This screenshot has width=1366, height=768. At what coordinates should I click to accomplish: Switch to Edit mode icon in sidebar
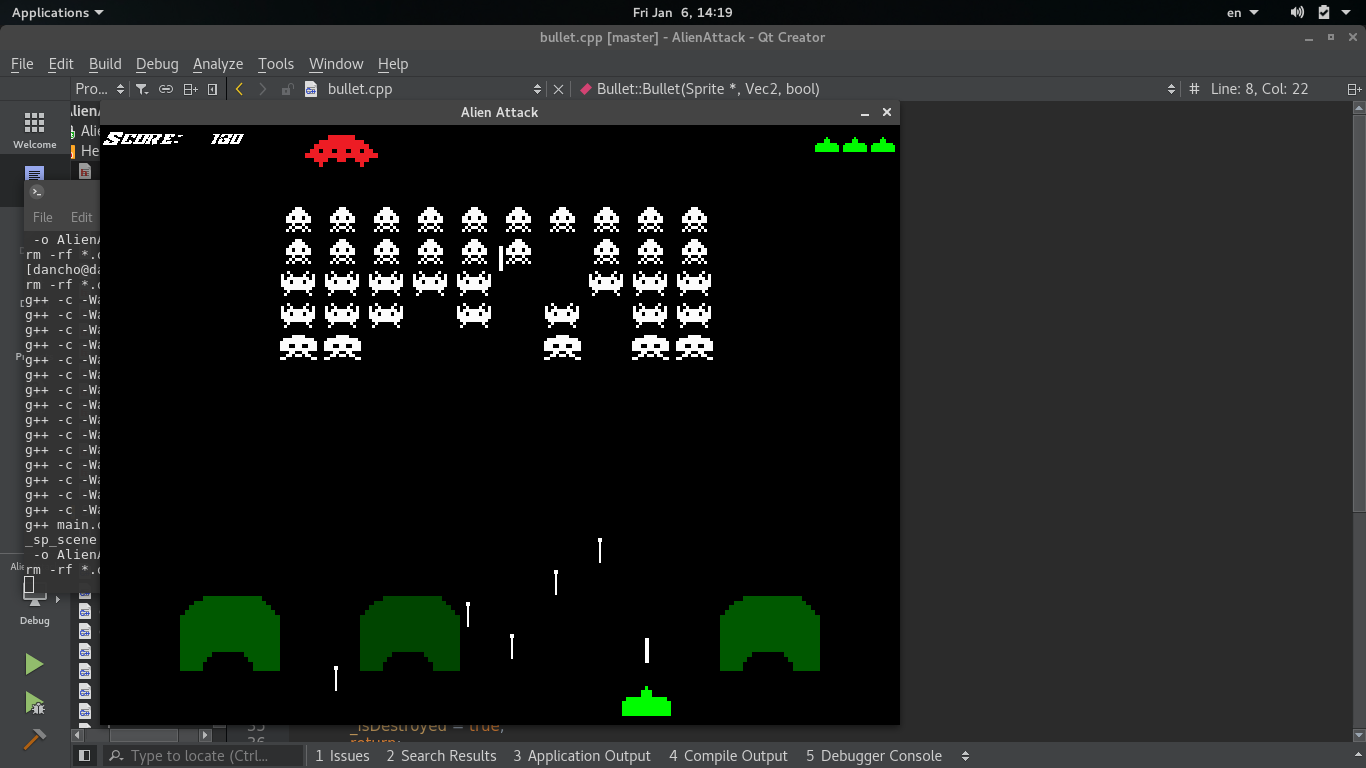[34, 174]
